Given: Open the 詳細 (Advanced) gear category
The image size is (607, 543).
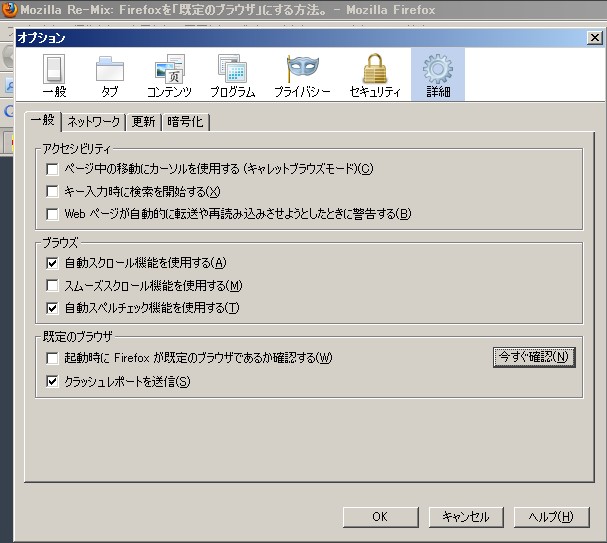Looking at the screenshot, I should click(438, 75).
